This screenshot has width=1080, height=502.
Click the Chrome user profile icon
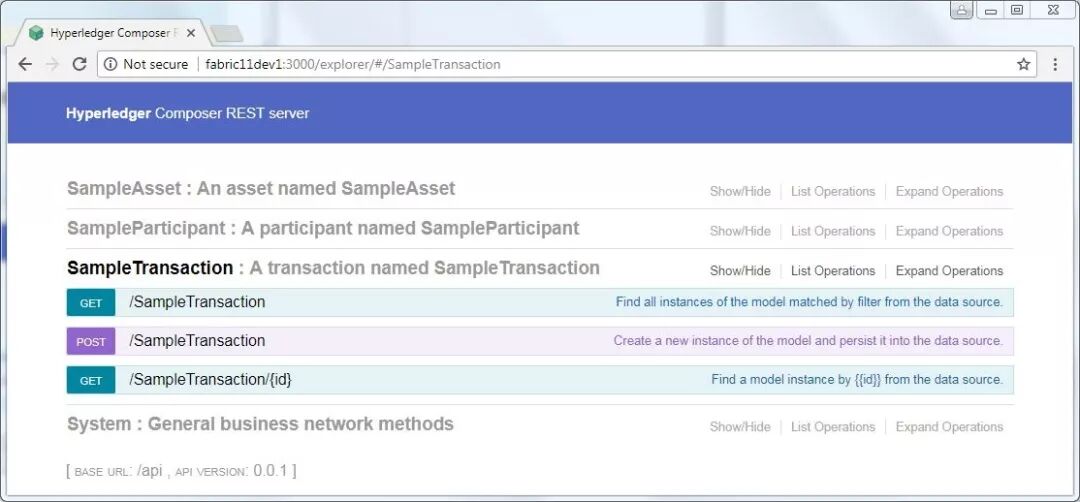coord(962,10)
